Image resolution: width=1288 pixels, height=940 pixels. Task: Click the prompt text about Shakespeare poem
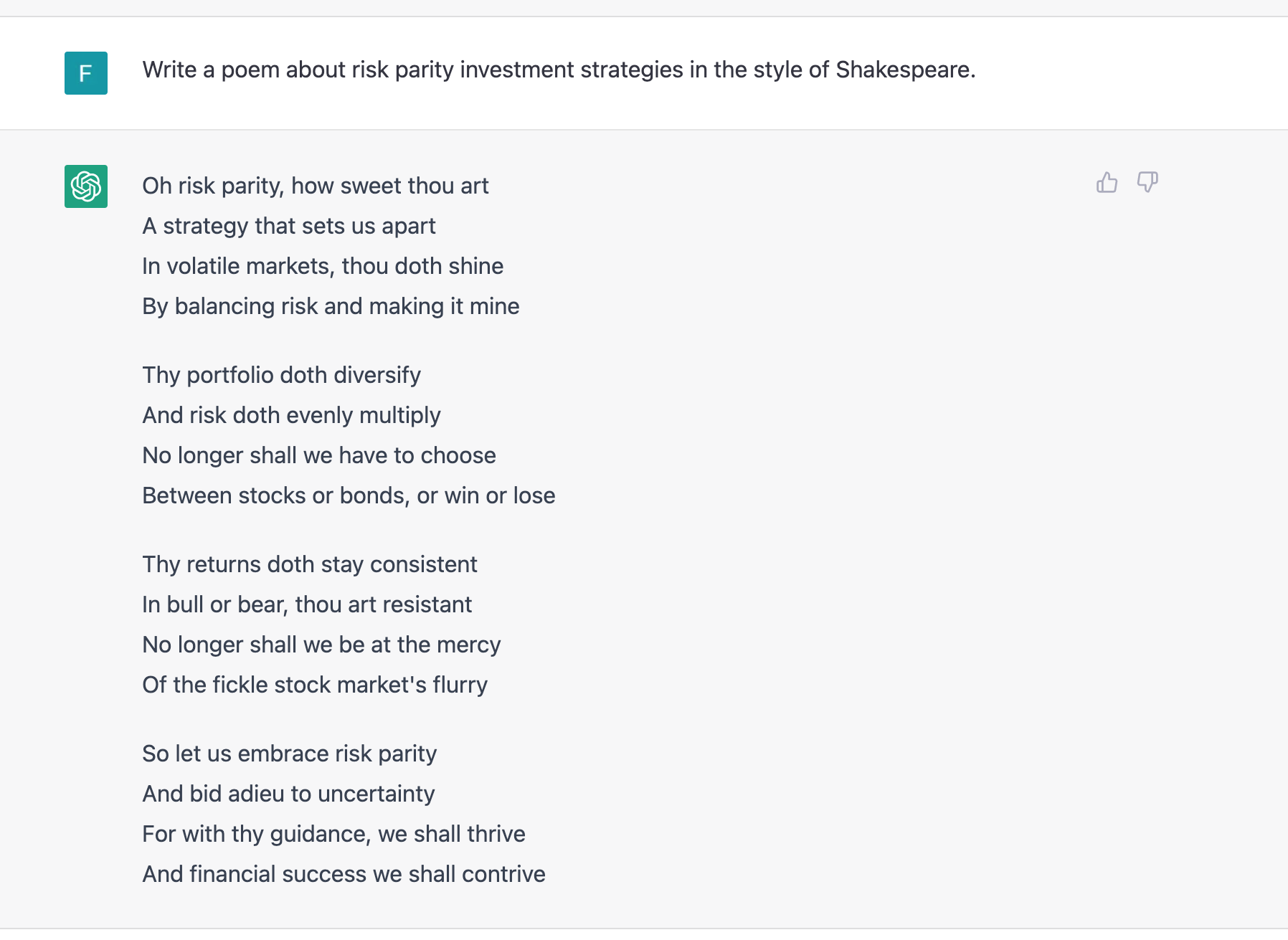coord(559,70)
